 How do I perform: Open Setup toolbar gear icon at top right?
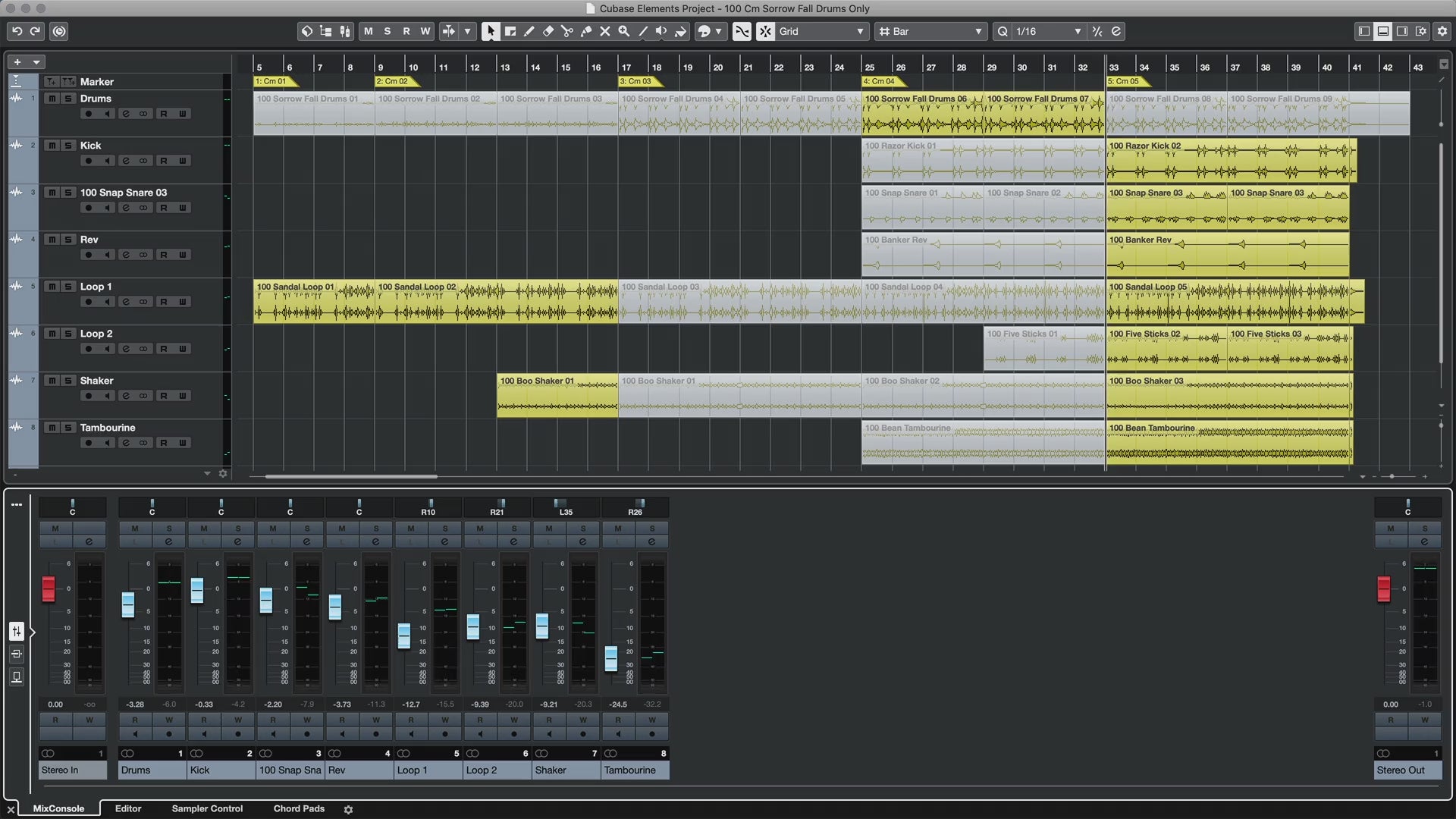click(1442, 31)
